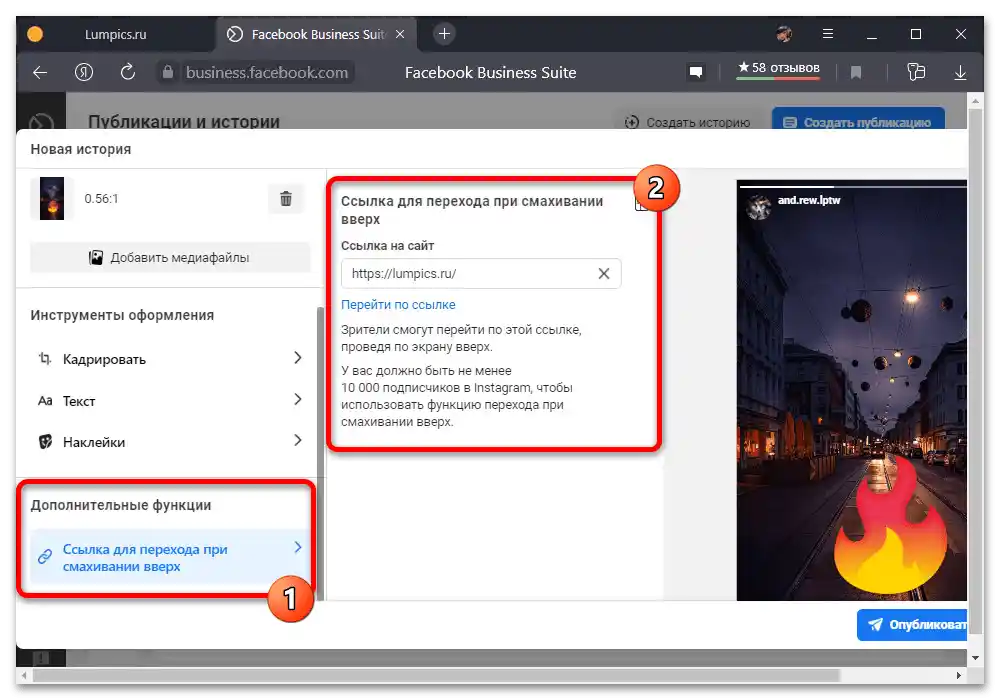
Task: Select Ссылка для перехода при смахивании вверх
Action: point(170,557)
